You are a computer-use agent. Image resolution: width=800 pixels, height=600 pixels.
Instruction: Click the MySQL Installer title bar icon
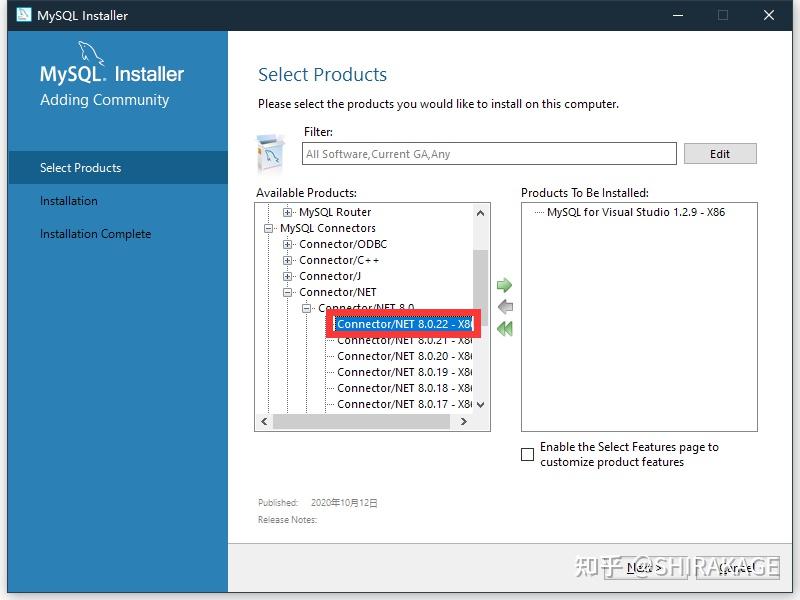(x=23, y=15)
